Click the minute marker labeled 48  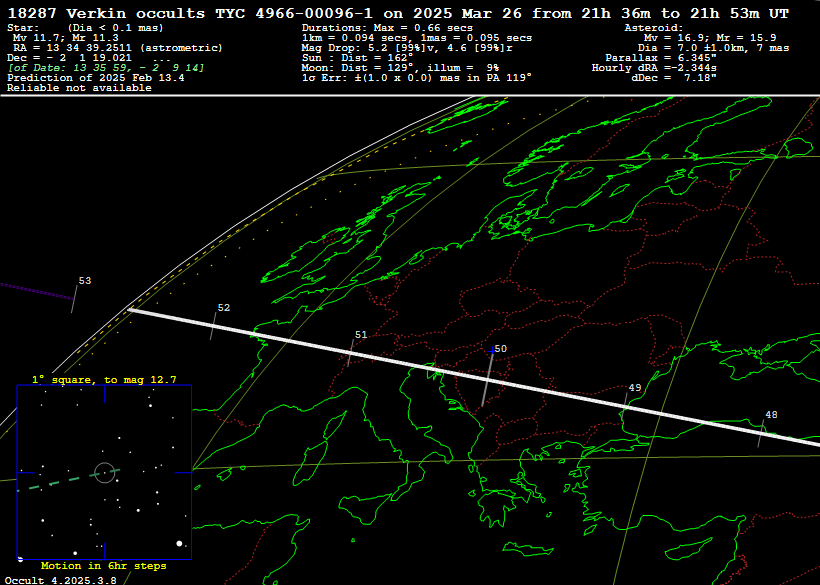(x=771, y=415)
